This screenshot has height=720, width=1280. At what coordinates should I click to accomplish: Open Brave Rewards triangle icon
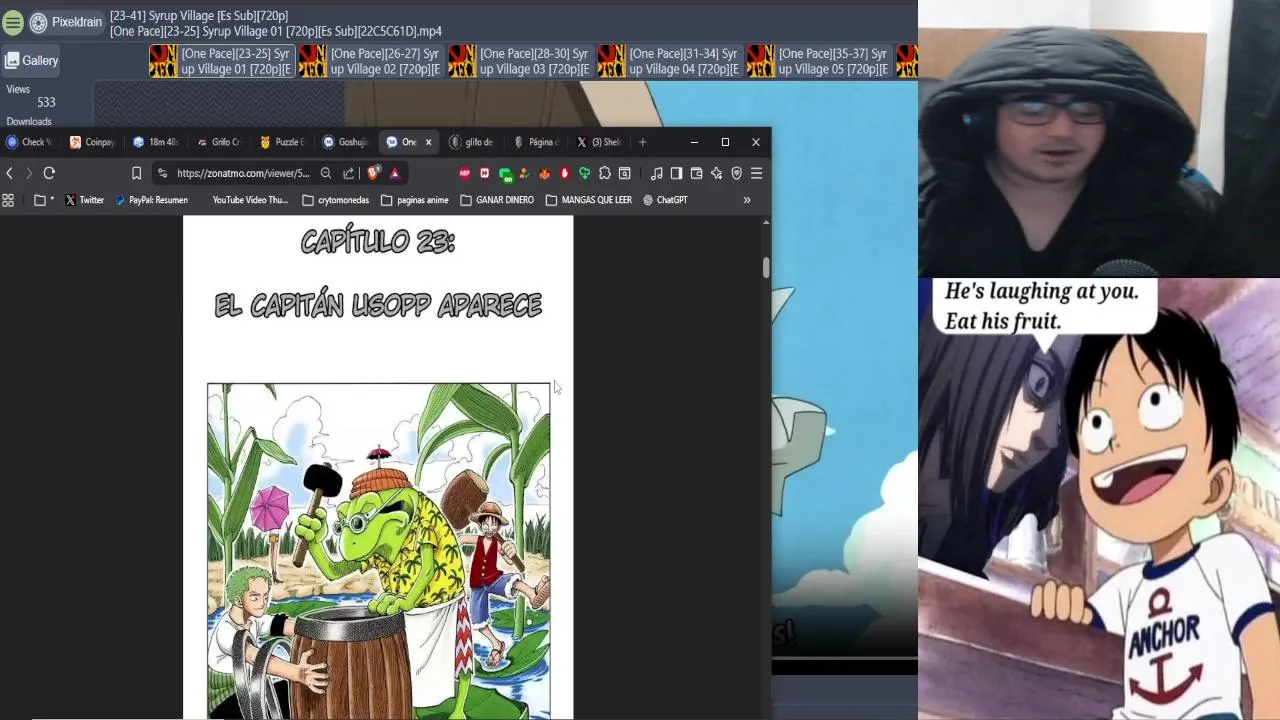click(x=394, y=173)
